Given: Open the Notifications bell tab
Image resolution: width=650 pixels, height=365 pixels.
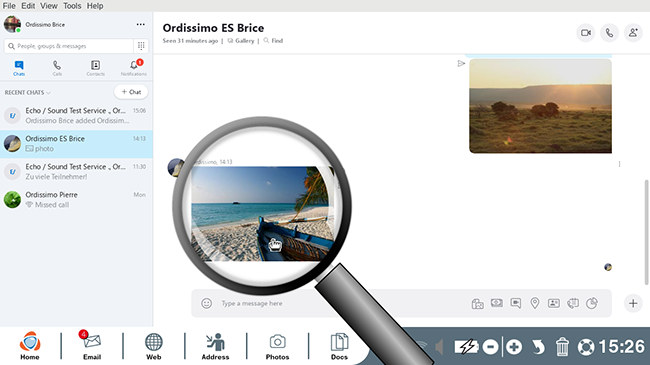Looking at the screenshot, I should tap(134, 68).
